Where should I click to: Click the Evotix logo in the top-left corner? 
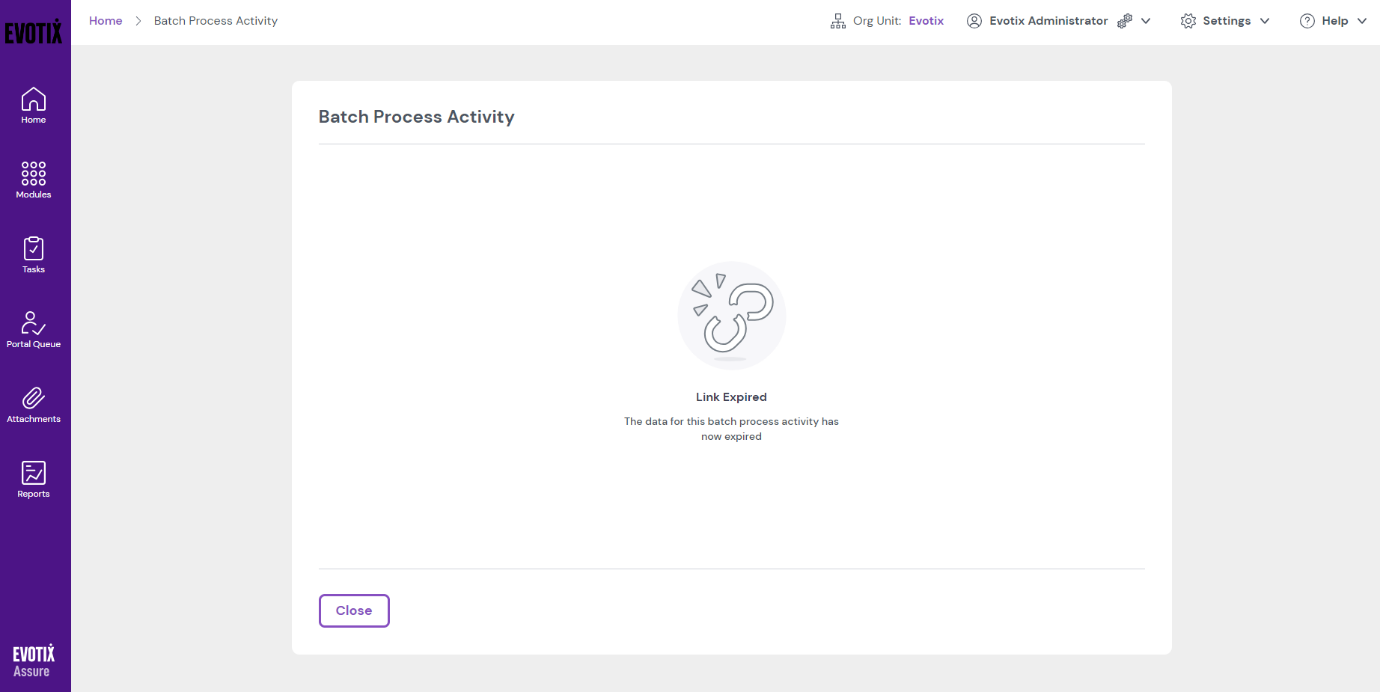click(33, 32)
